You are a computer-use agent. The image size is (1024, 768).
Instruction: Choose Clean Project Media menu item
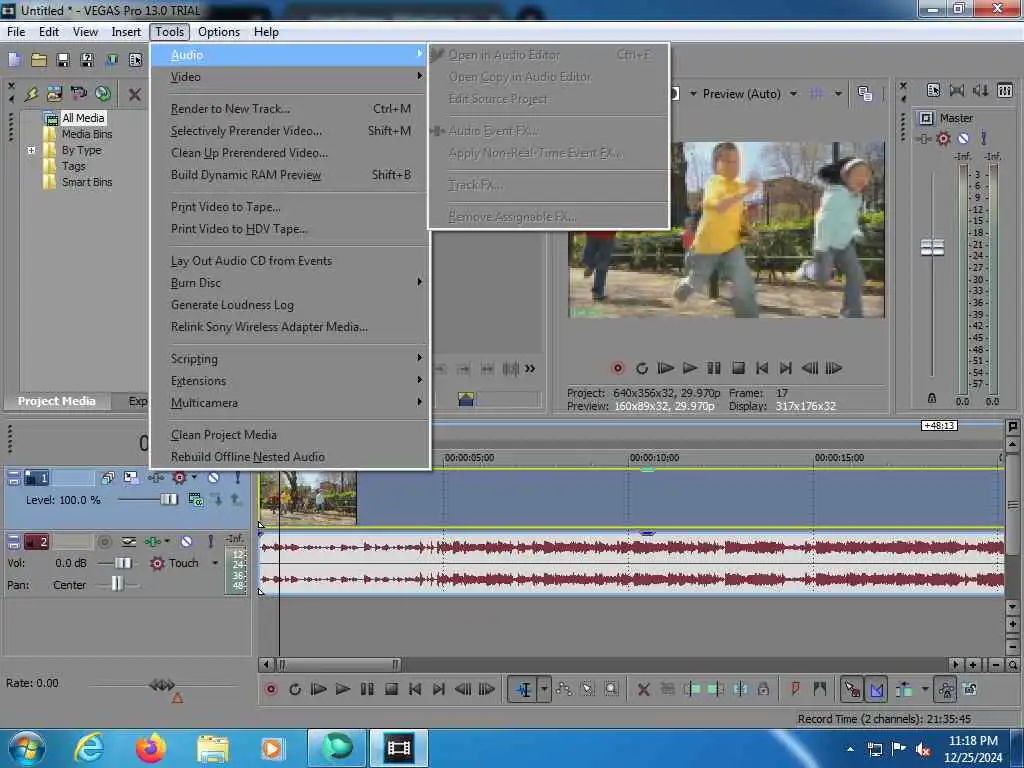click(290, 435)
